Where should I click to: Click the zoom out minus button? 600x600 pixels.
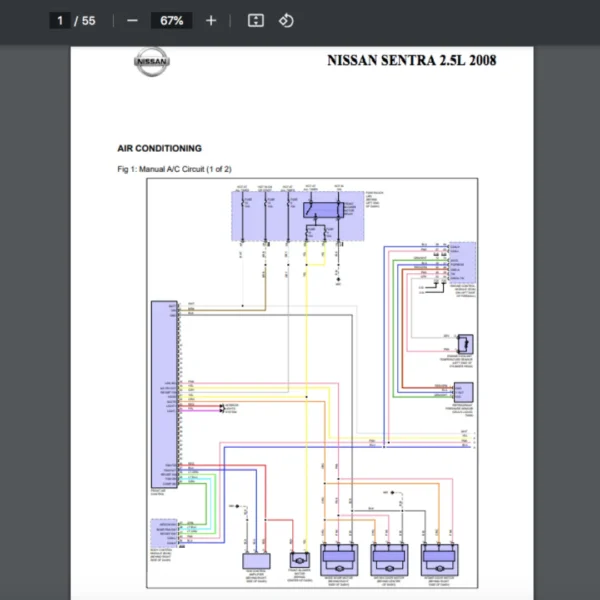tap(132, 21)
